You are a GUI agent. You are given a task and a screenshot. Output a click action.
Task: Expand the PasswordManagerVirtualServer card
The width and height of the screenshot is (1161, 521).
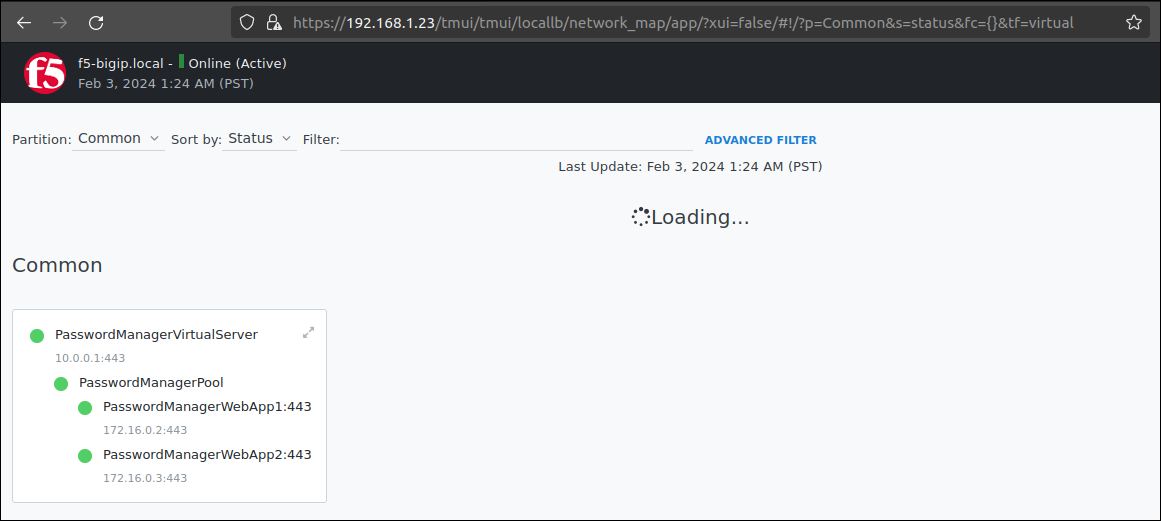pyautogui.click(x=308, y=333)
